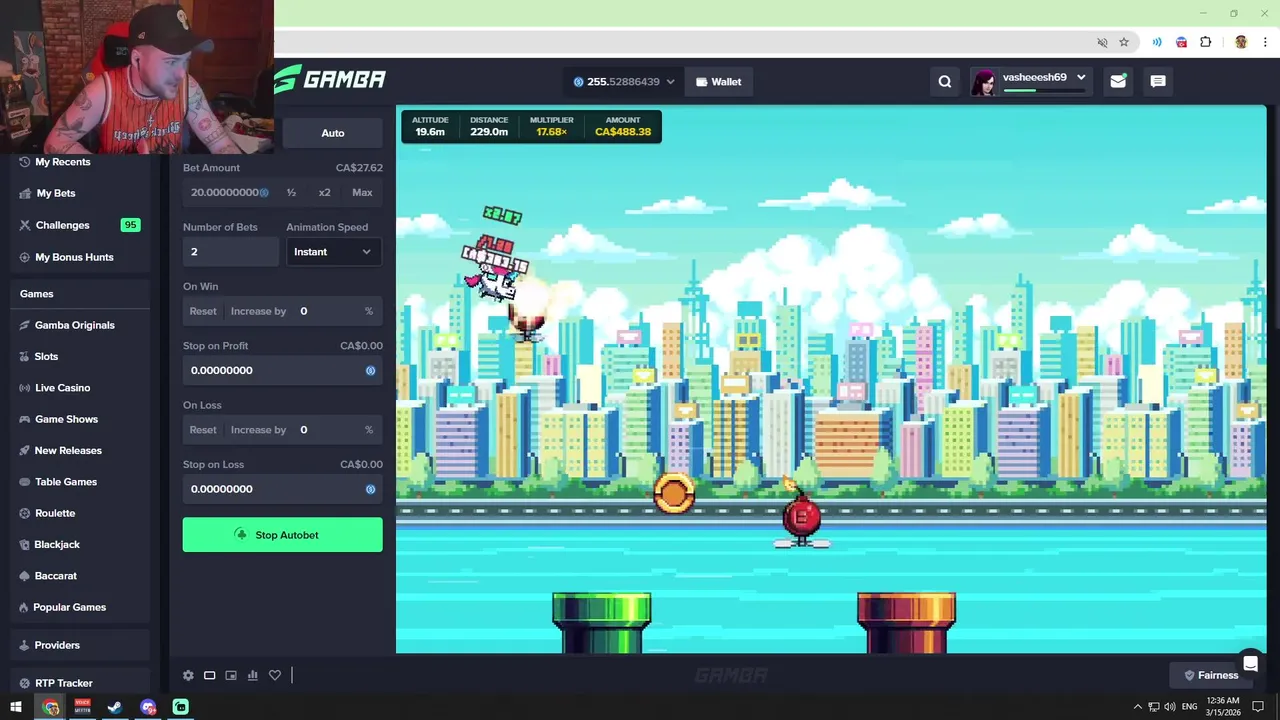Open Roulette category
1280x720 pixels.
55,513
